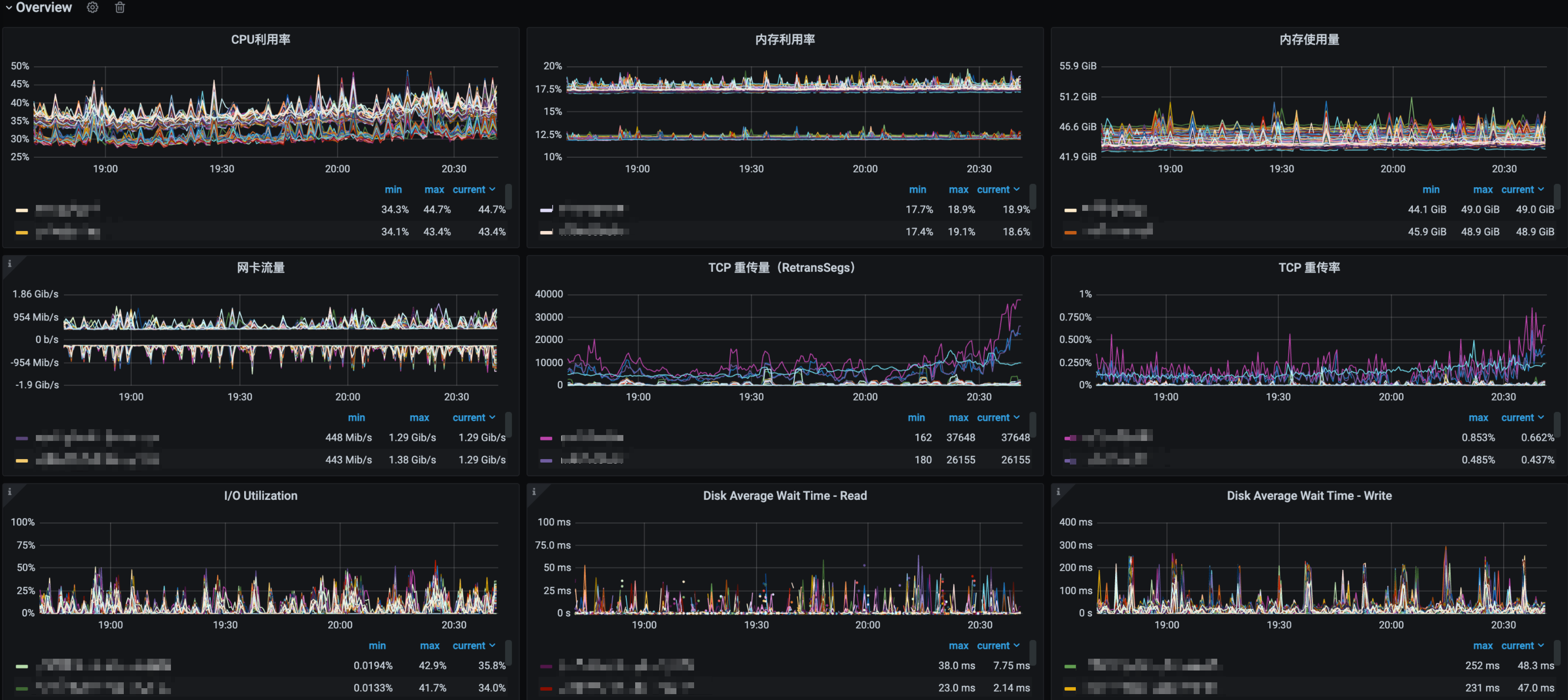The height and width of the screenshot is (700, 1568).
Task: Open the TCP 重传率 panel title menu
Action: (1309, 267)
